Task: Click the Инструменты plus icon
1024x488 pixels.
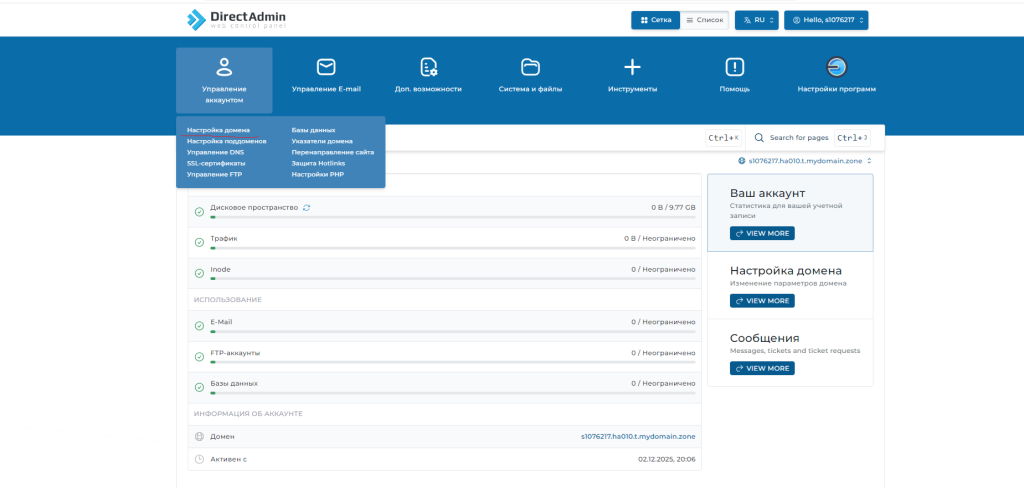Action: [x=632, y=67]
